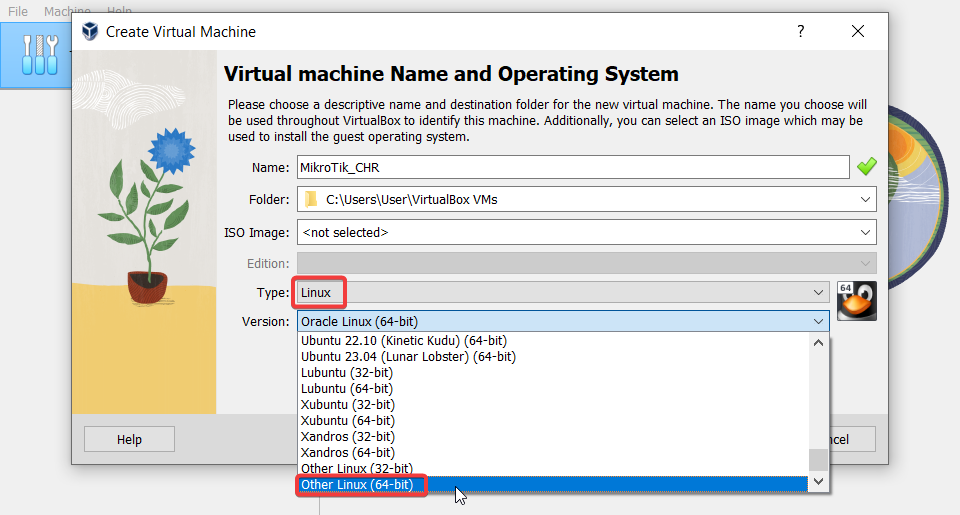
Task: Click the partially hidden Cancel button
Action: coord(852,439)
